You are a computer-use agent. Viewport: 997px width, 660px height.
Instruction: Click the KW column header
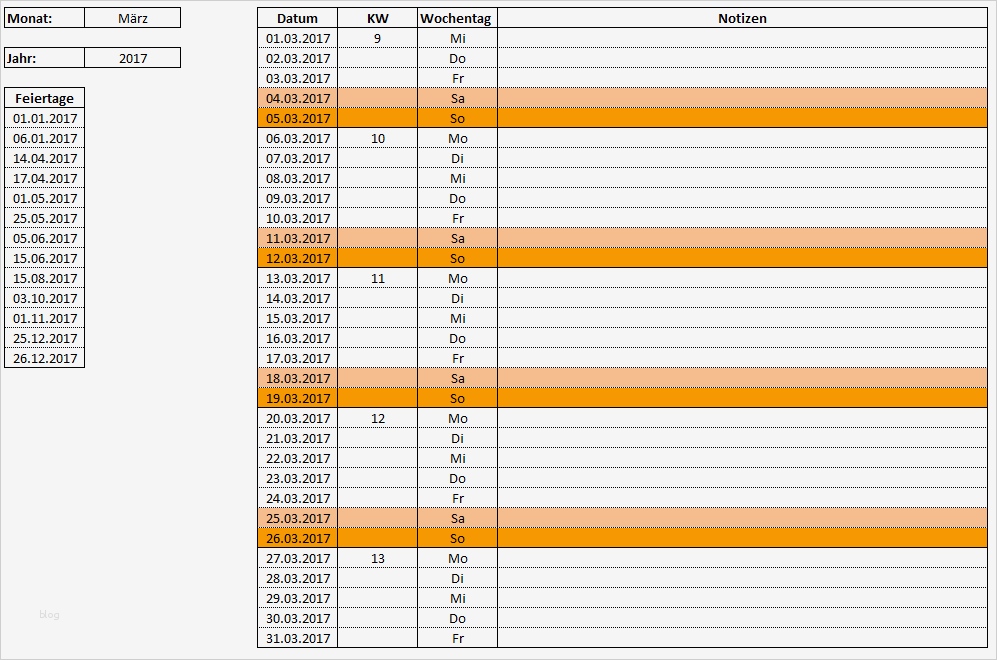point(377,18)
